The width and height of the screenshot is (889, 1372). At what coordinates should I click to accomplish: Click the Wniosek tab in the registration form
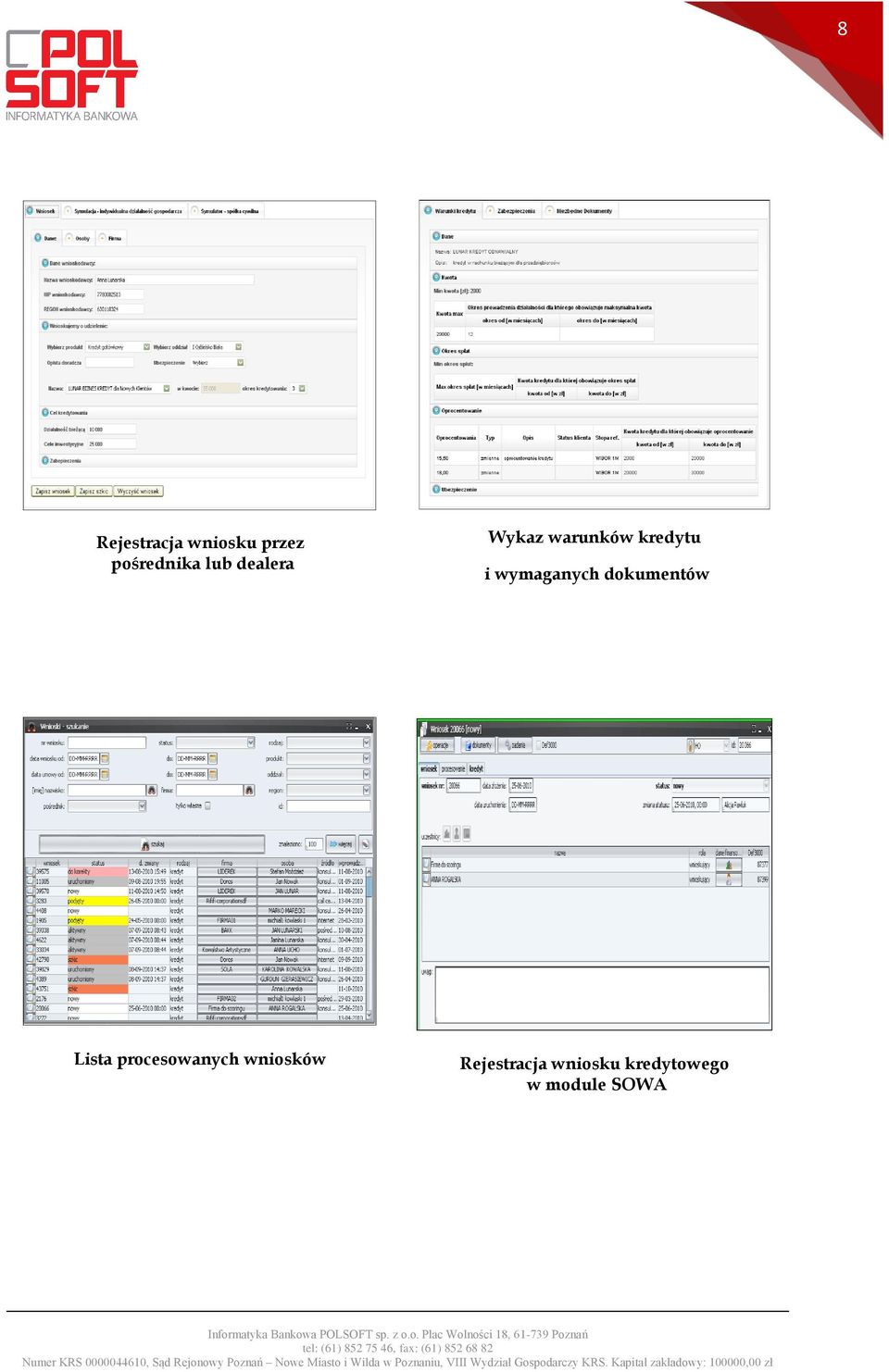coord(42,211)
